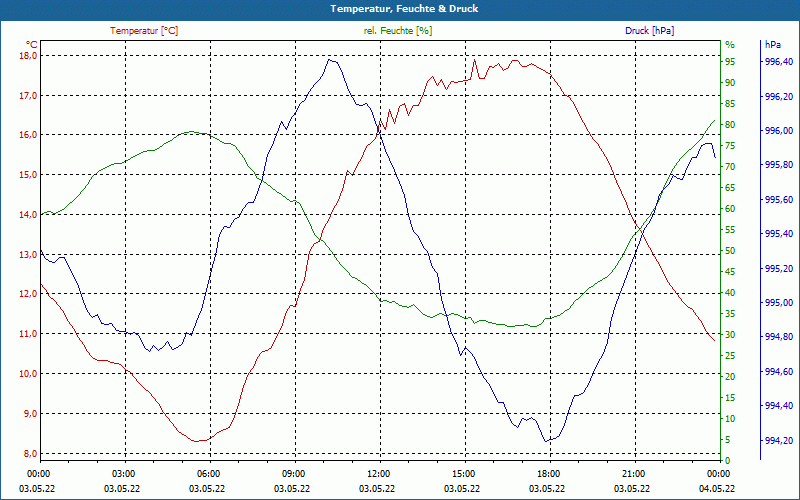This screenshot has width=800, height=500.
Task: Click the '8,0' temperature axis value
Action: [x=30, y=453]
